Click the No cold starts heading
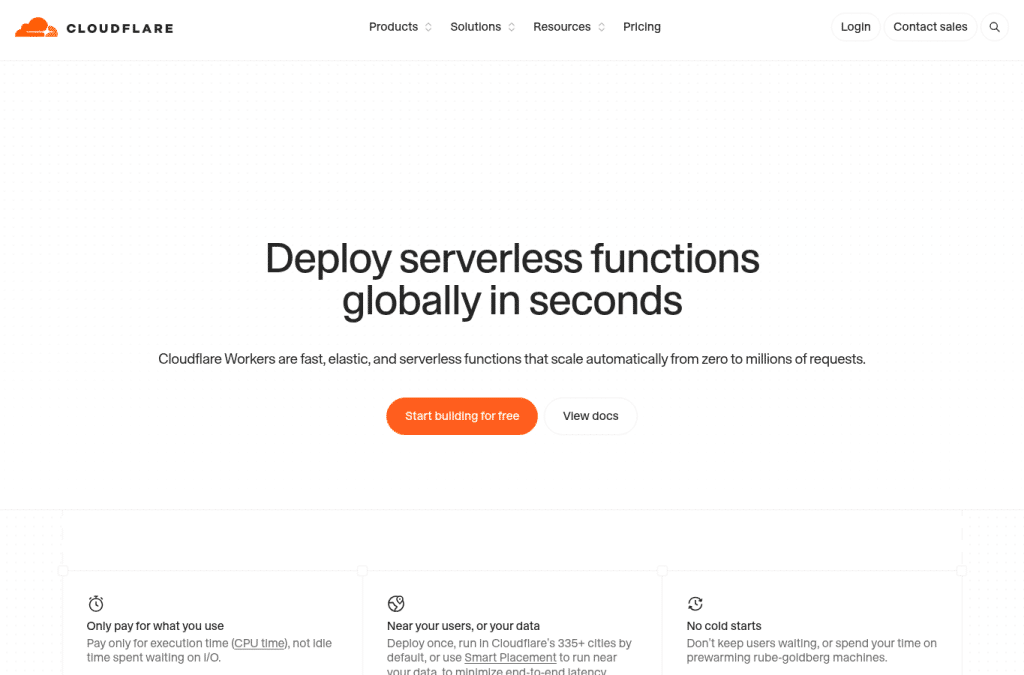 [x=724, y=626]
